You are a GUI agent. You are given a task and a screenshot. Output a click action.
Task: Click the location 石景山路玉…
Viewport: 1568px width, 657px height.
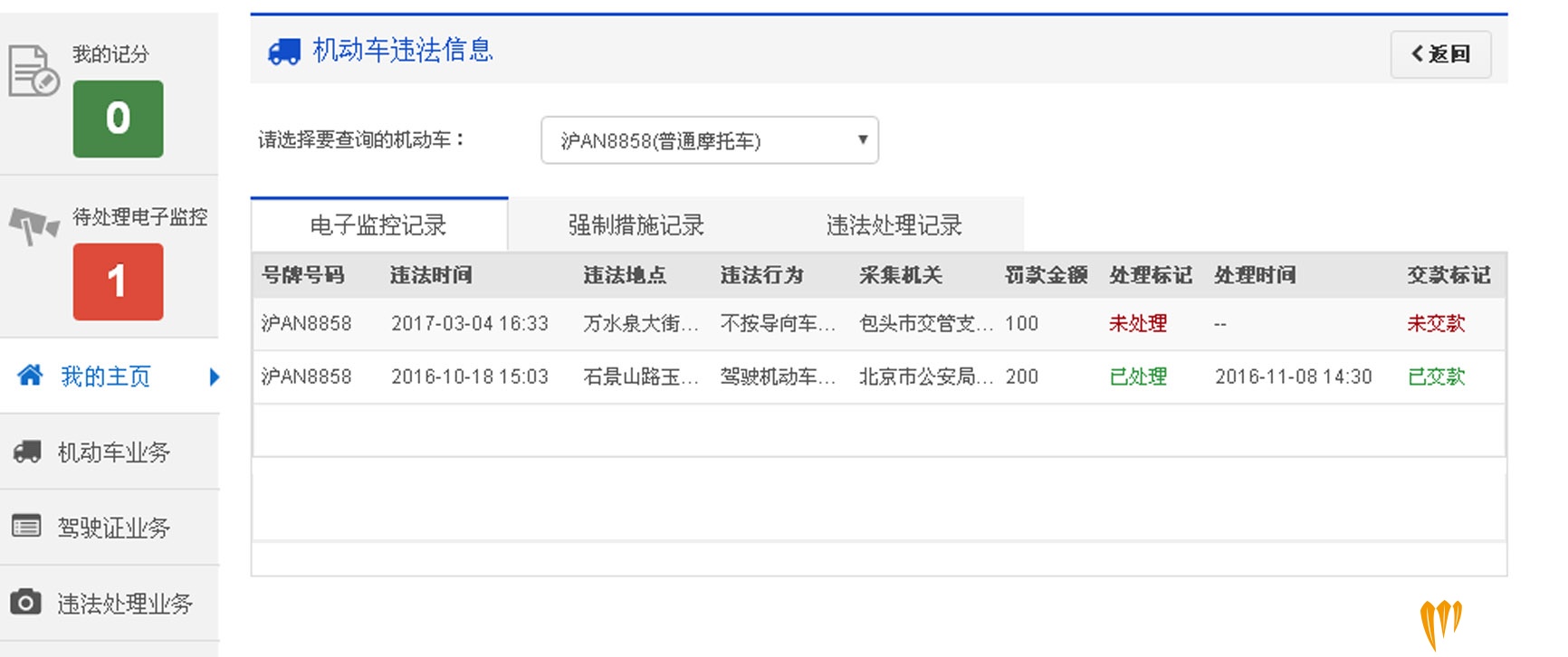[x=641, y=376]
